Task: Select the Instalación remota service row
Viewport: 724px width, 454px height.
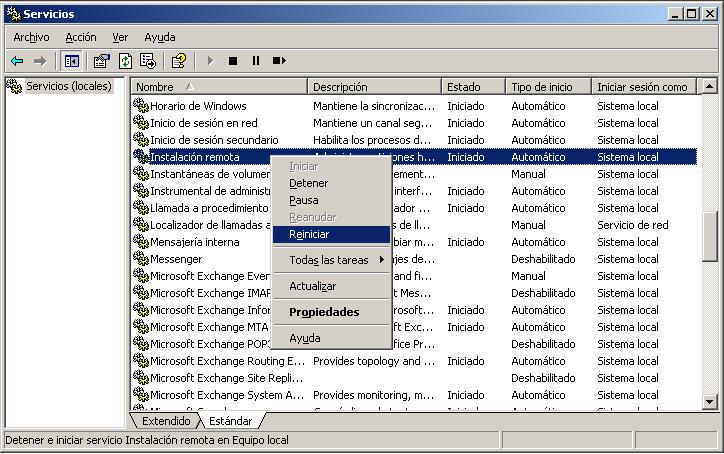Action: (414, 157)
